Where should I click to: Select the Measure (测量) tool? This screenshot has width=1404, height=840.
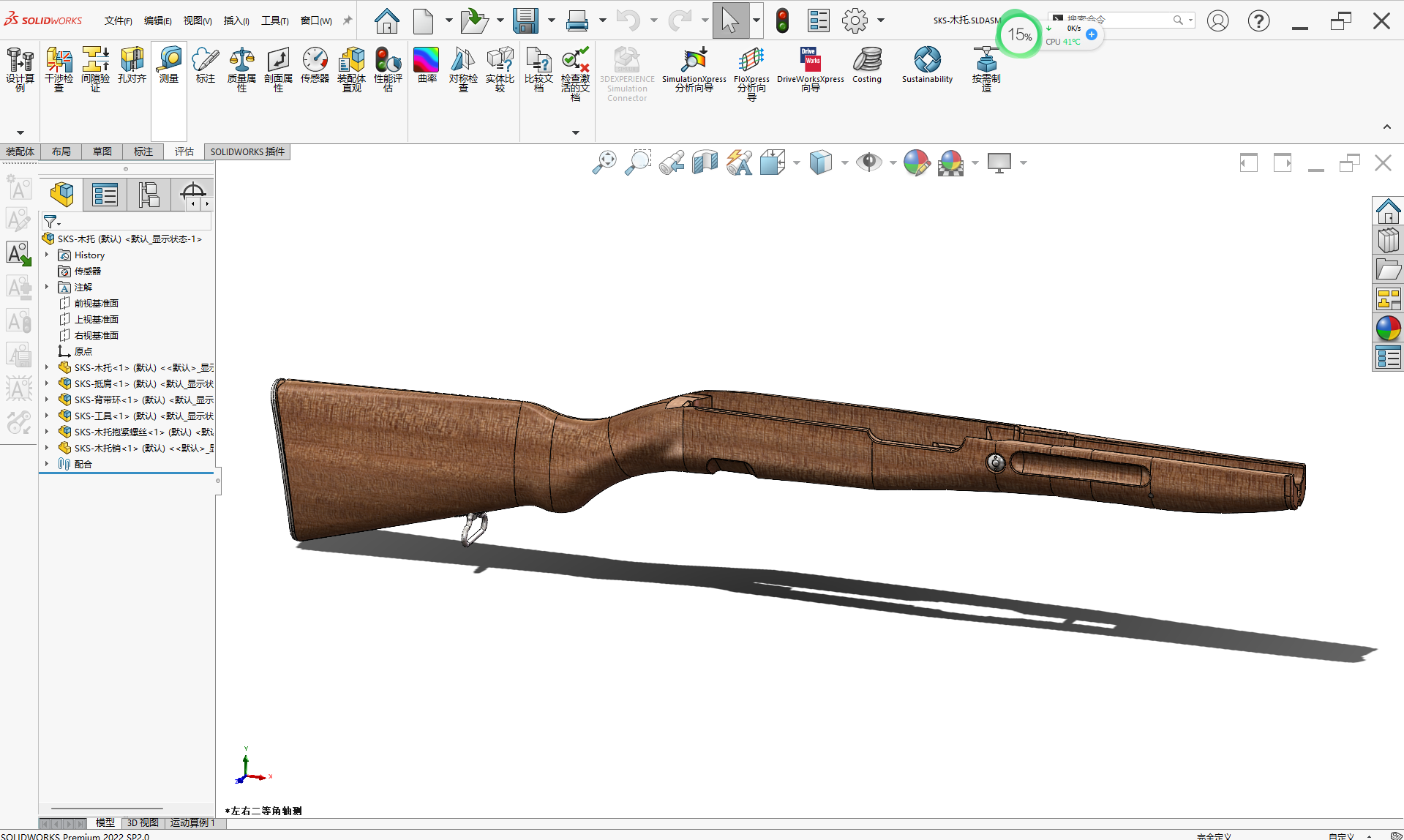(x=169, y=66)
